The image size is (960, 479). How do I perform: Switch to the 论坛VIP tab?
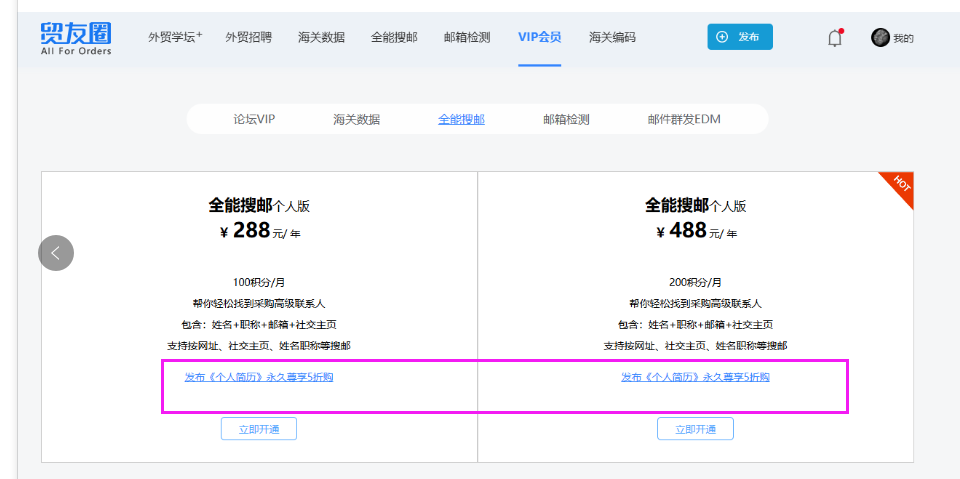(x=254, y=119)
